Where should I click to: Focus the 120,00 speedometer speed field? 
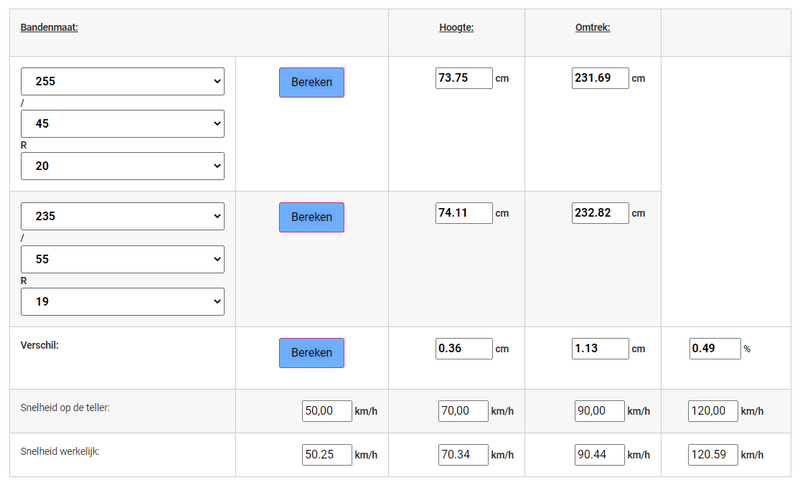(x=714, y=411)
